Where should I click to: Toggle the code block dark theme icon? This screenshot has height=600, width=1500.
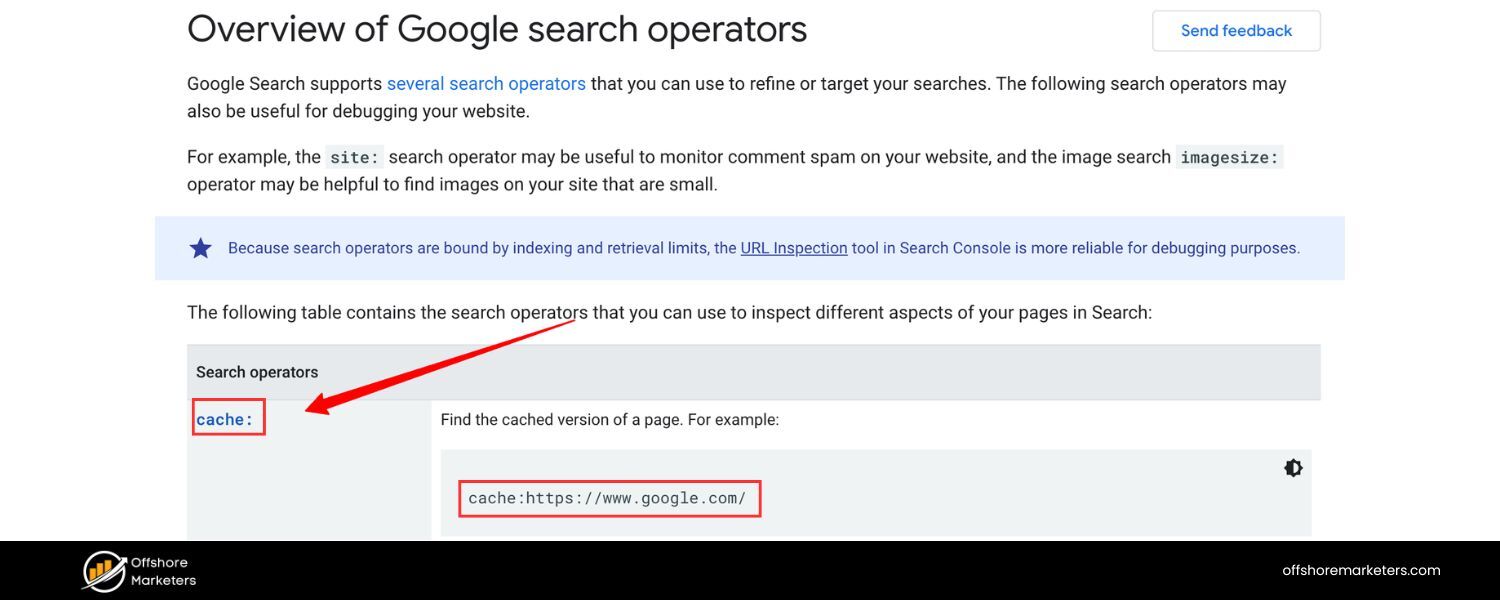tap(1293, 468)
